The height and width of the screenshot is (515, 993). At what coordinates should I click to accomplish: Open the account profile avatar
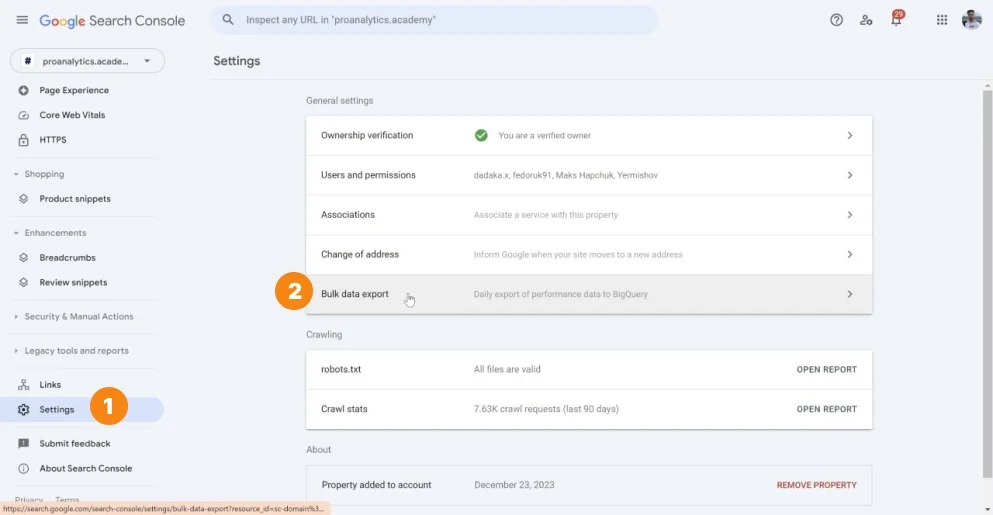971,20
